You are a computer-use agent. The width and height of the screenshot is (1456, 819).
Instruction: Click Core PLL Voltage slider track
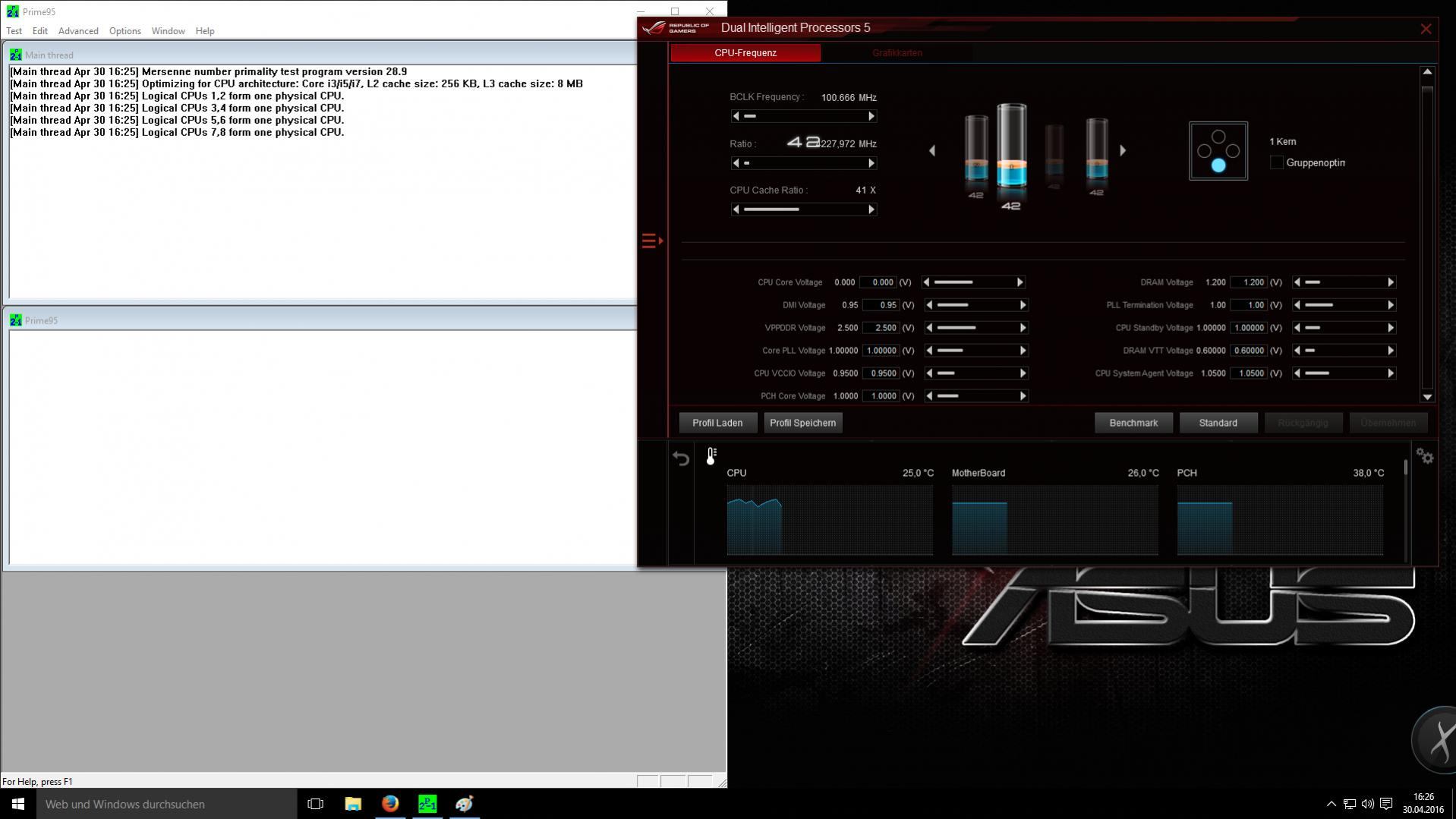tap(975, 351)
